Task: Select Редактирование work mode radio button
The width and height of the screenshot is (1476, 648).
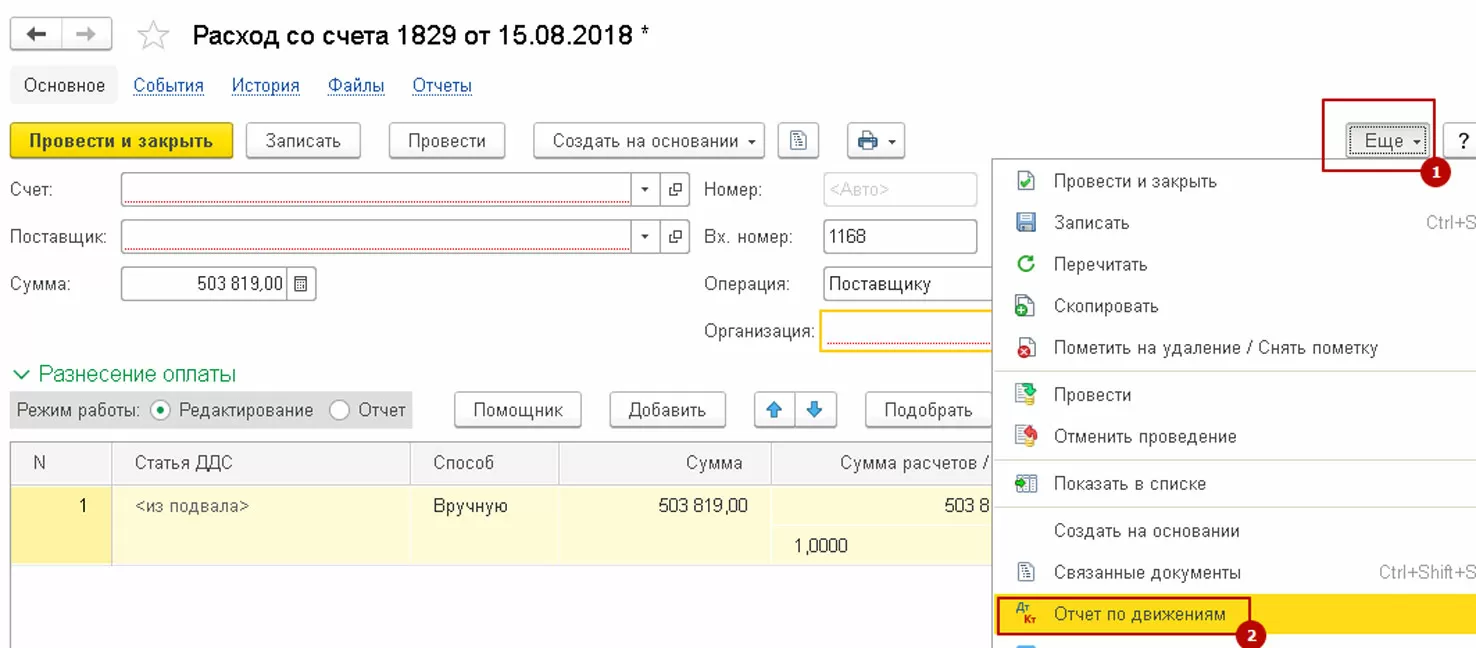Action: click(x=160, y=410)
